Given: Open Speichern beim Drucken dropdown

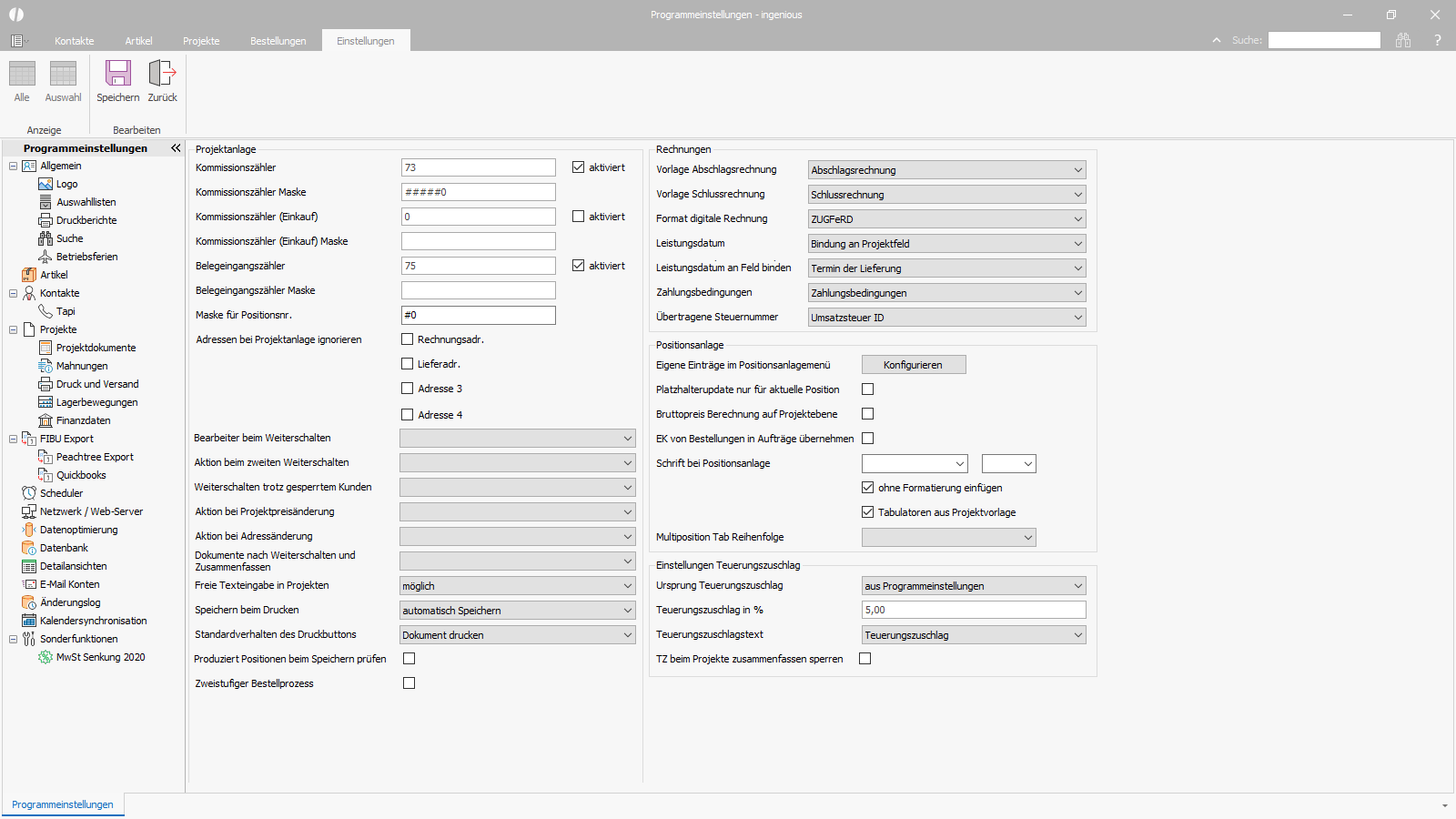Looking at the screenshot, I should click(517, 611).
